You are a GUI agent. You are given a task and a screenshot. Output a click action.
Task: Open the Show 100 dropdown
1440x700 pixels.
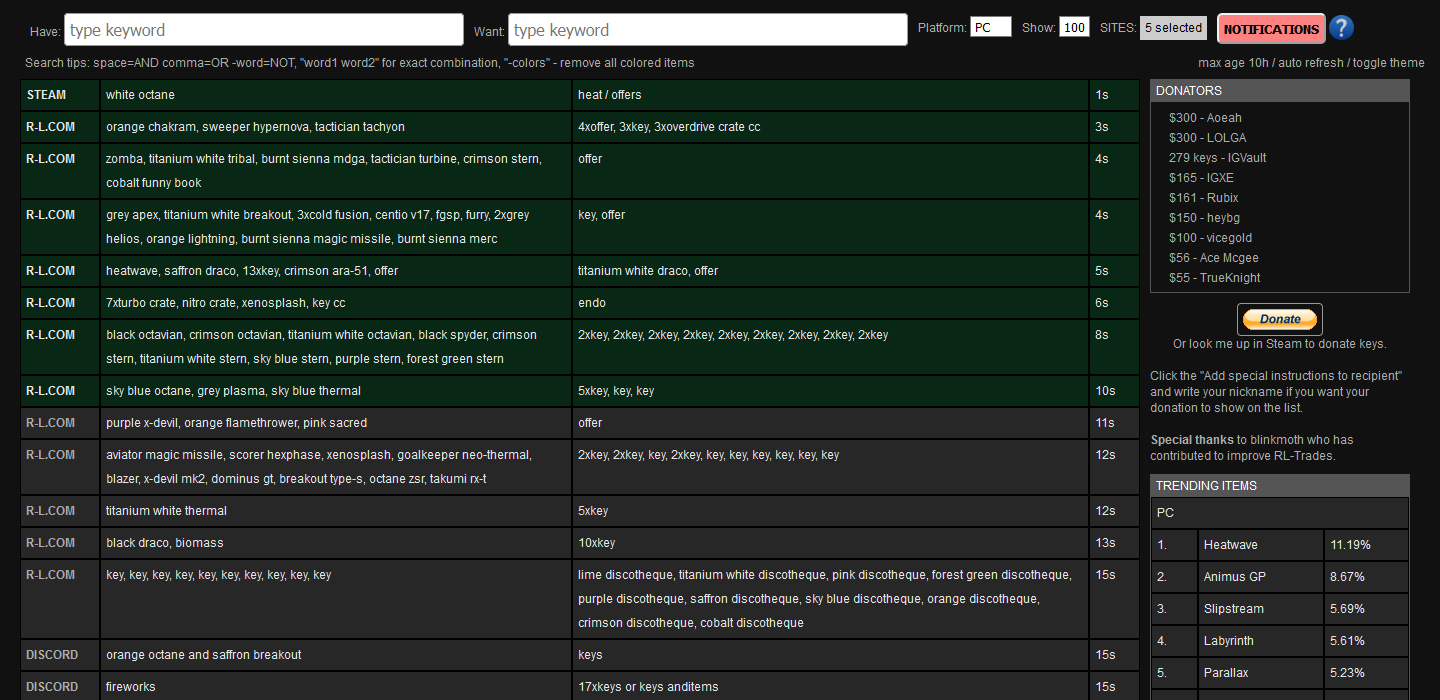tap(1075, 28)
